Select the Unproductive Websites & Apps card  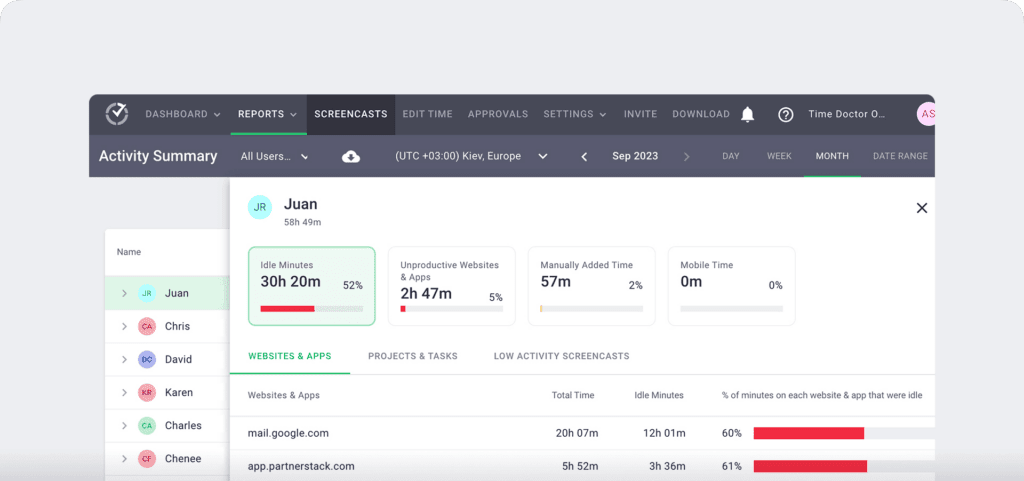451,286
